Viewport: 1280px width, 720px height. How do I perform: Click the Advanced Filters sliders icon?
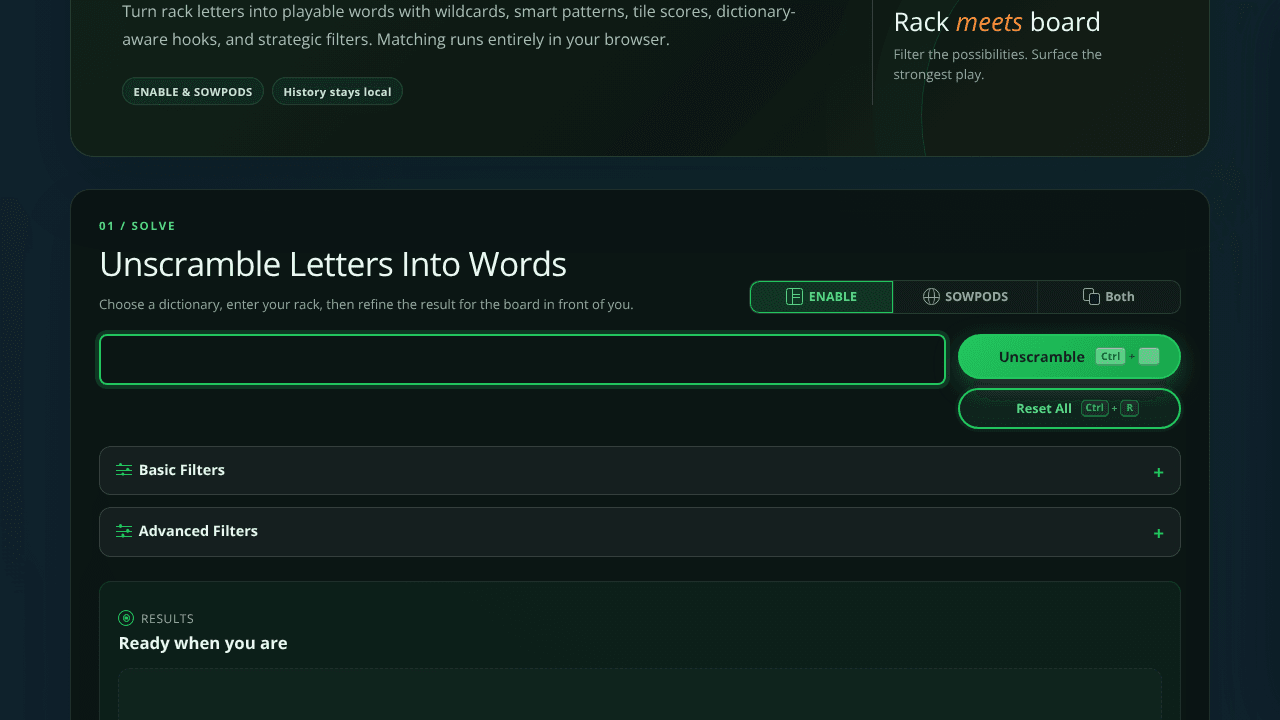[x=124, y=531]
